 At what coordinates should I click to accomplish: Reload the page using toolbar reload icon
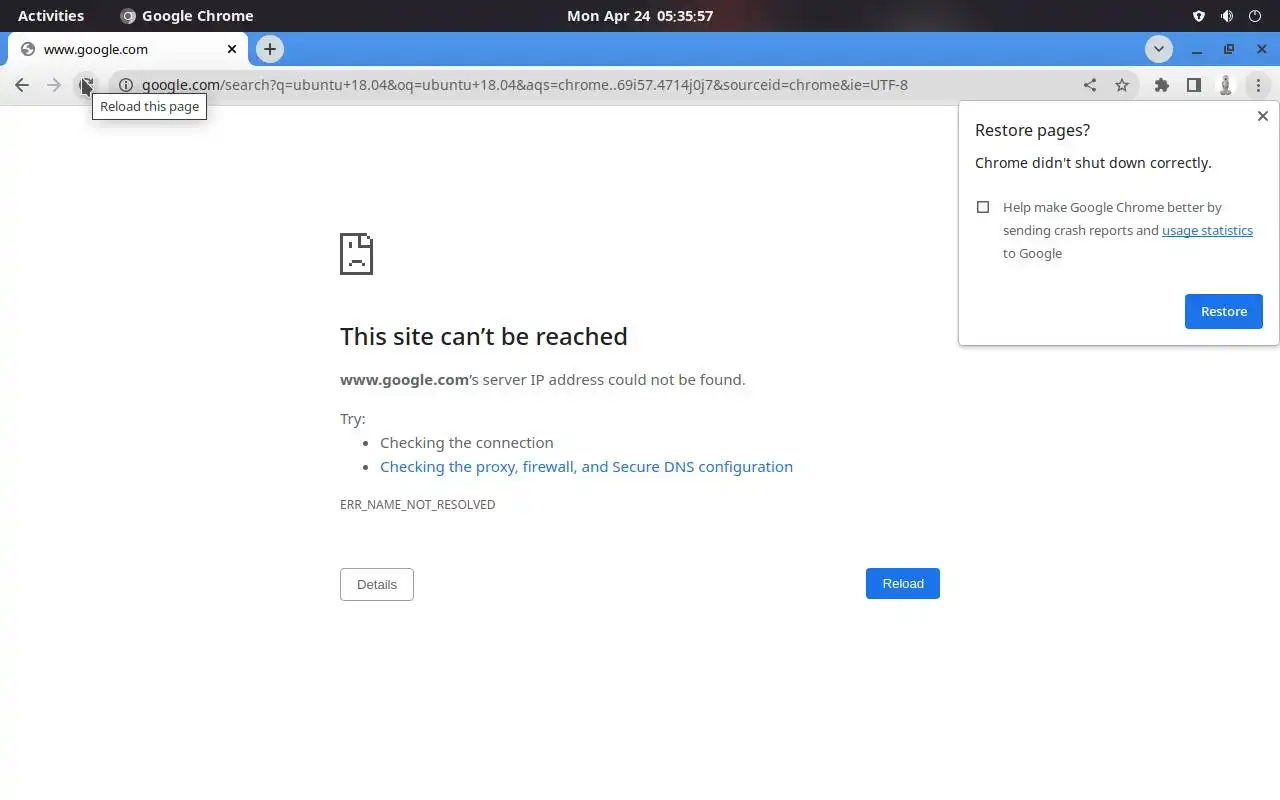(x=87, y=85)
